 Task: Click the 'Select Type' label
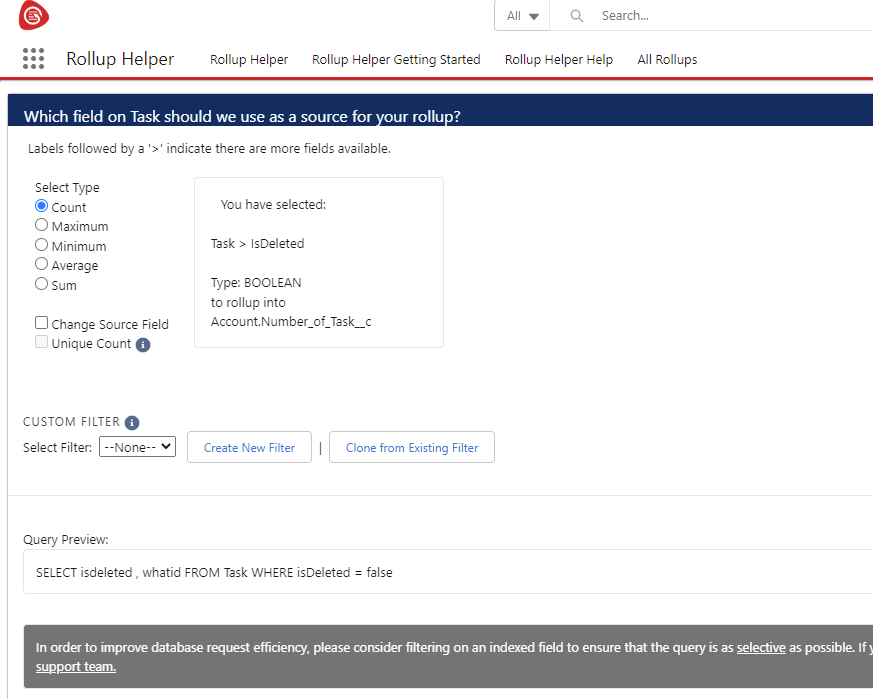pos(67,188)
